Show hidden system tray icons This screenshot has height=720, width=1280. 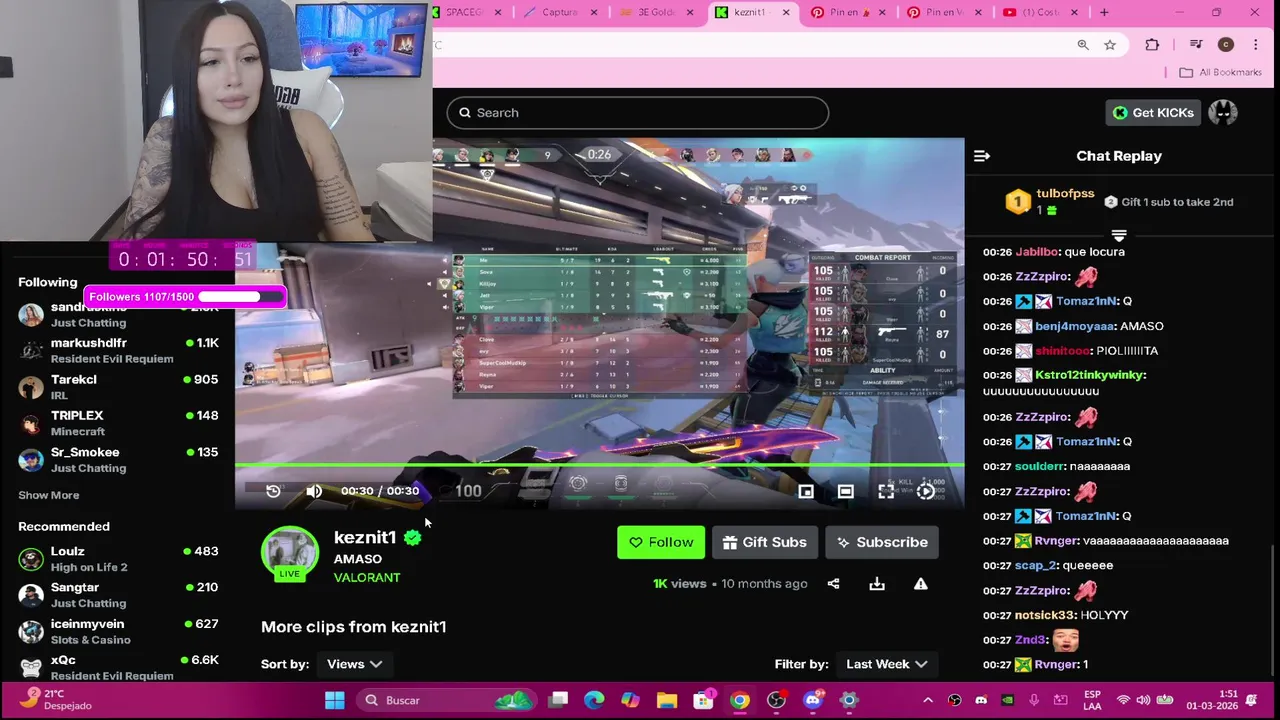pyautogui.click(x=928, y=700)
